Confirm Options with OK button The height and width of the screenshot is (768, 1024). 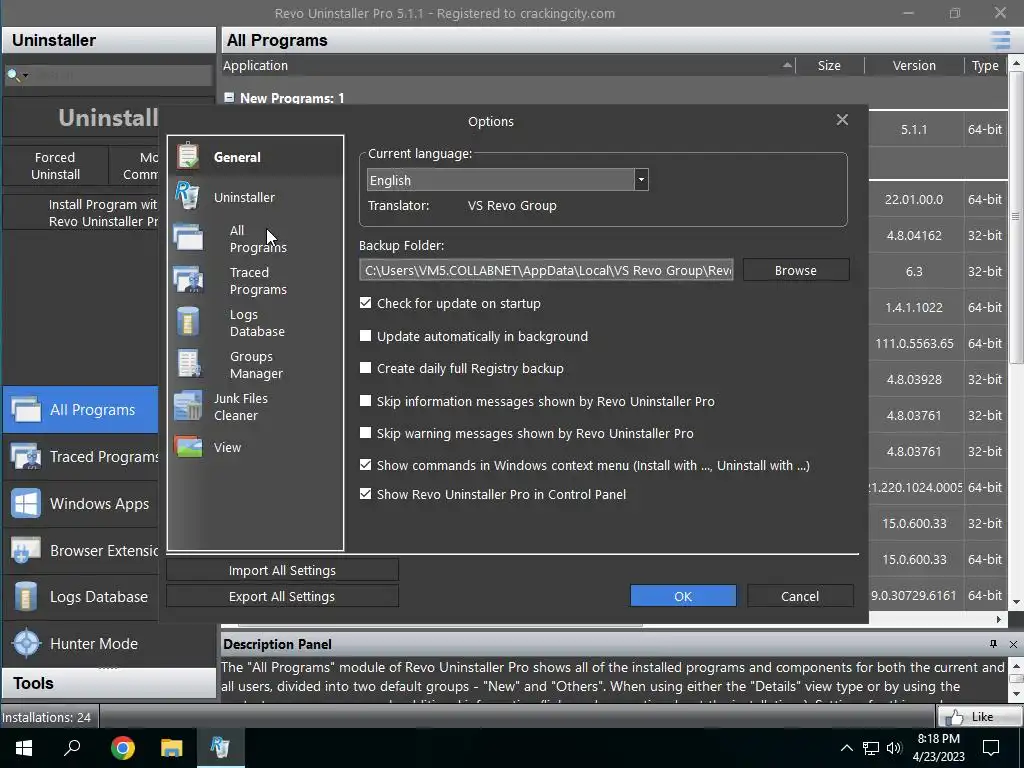tap(683, 596)
